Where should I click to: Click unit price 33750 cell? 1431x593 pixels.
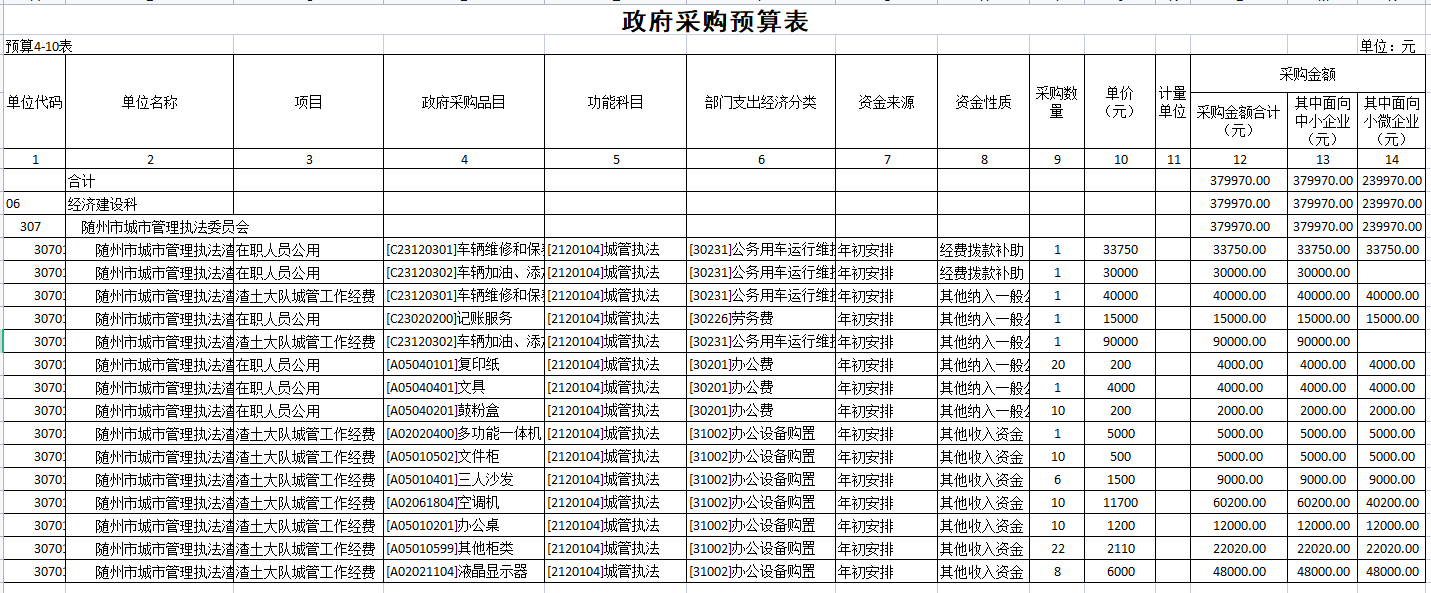pyautogui.click(x=1120, y=250)
